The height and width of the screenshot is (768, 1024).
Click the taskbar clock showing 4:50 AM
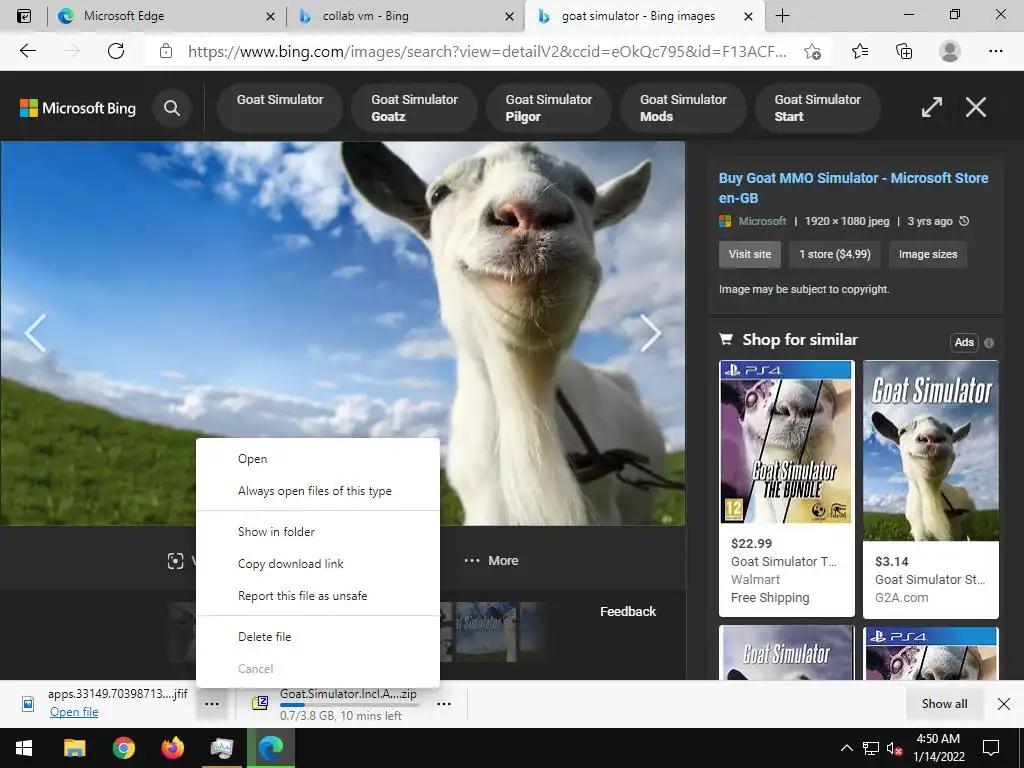click(938, 748)
